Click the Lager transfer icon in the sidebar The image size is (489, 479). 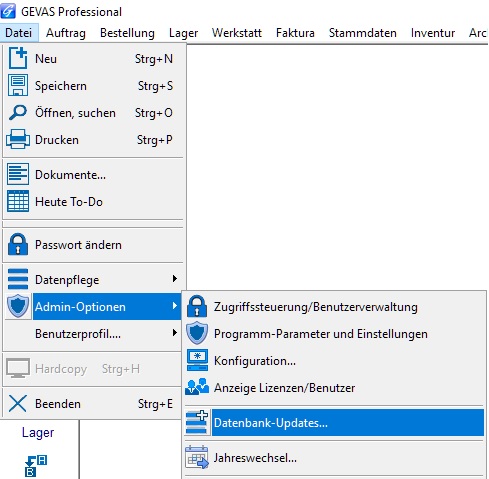(x=36, y=466)
